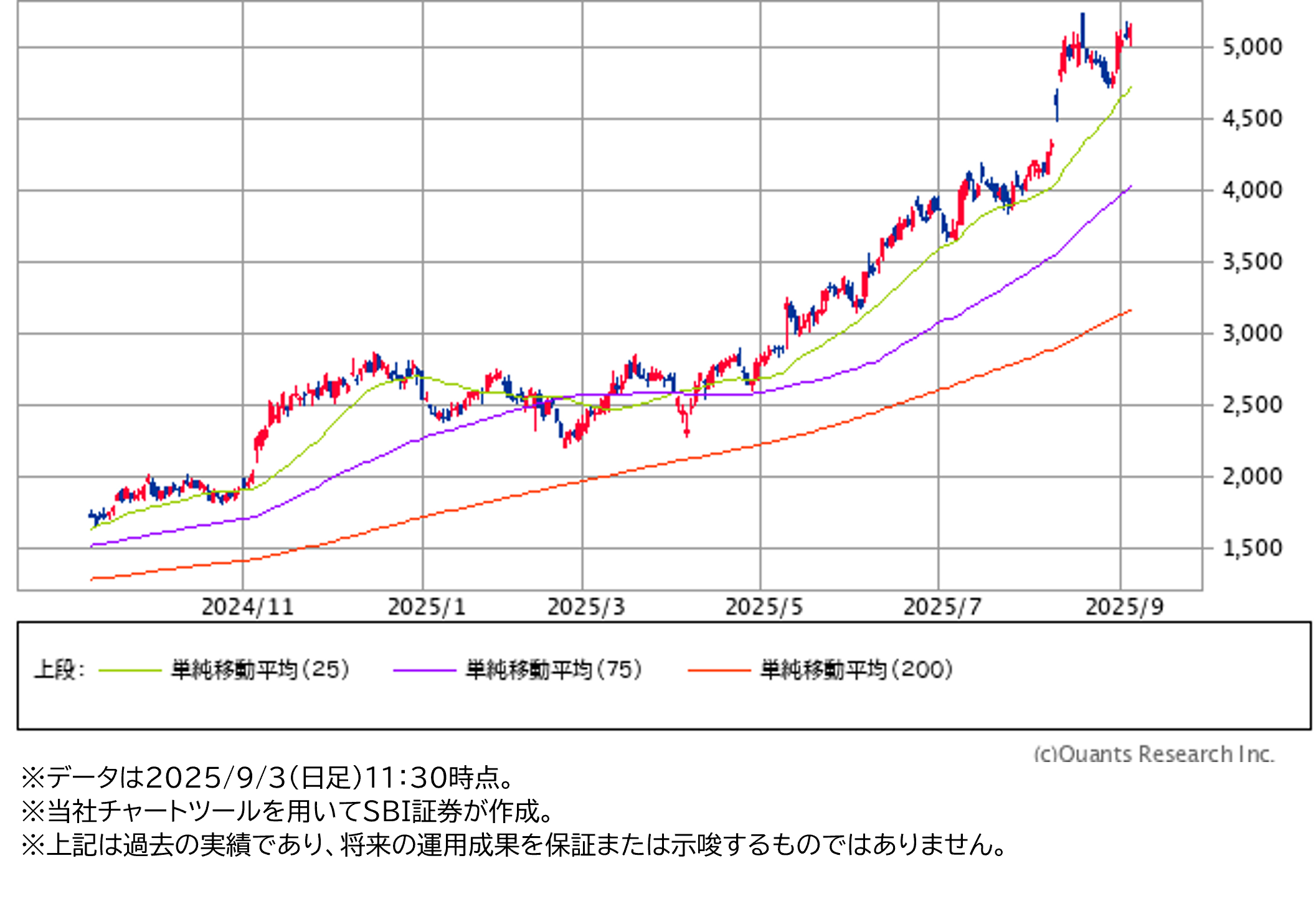Click the green line swatch in legend
The height and width of the screenshot is (909, 1316).
130,671
